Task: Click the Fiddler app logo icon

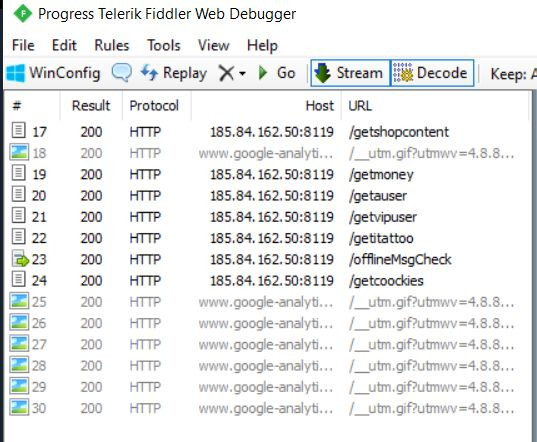Action: [x=23, y=14]
